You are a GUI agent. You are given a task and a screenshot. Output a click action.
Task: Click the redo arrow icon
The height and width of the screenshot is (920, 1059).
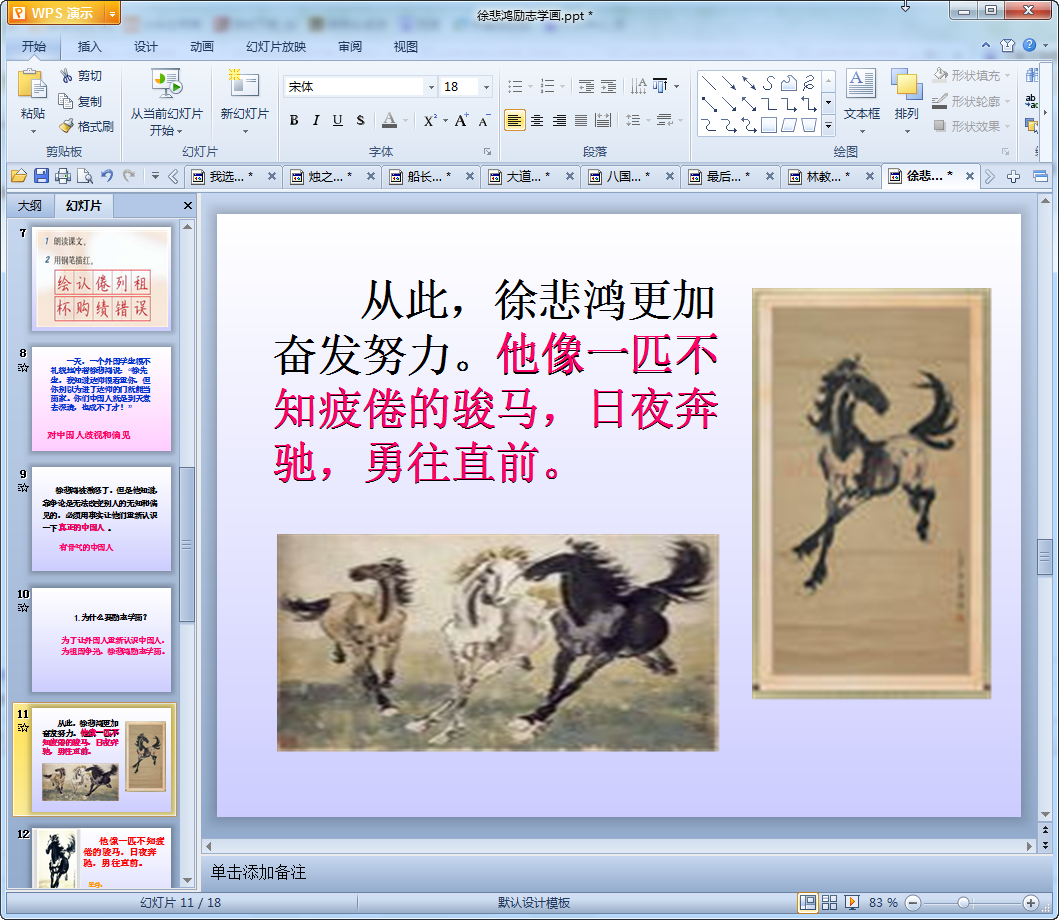pyautogui.click(x=129, y=176)
